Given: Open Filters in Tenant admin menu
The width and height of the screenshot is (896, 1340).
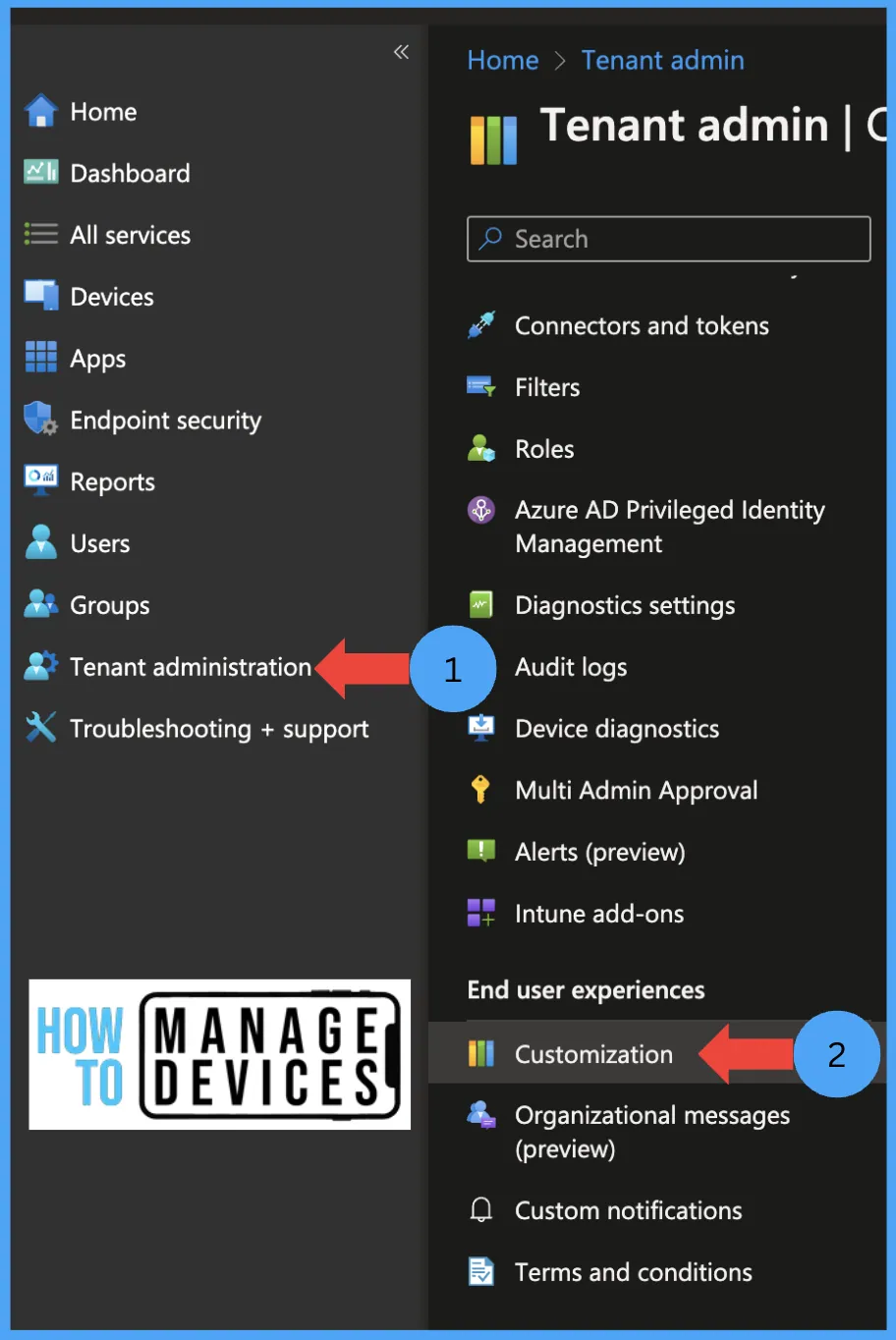Looking at the screenshot, I should tap(547, 387).
